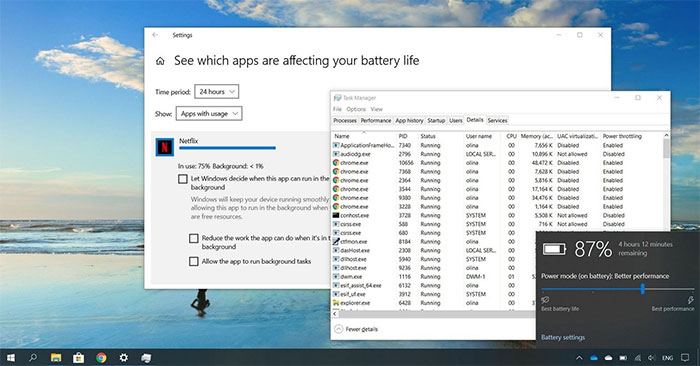
Task: Switch to the Startup tab
Action: point(436,121)
